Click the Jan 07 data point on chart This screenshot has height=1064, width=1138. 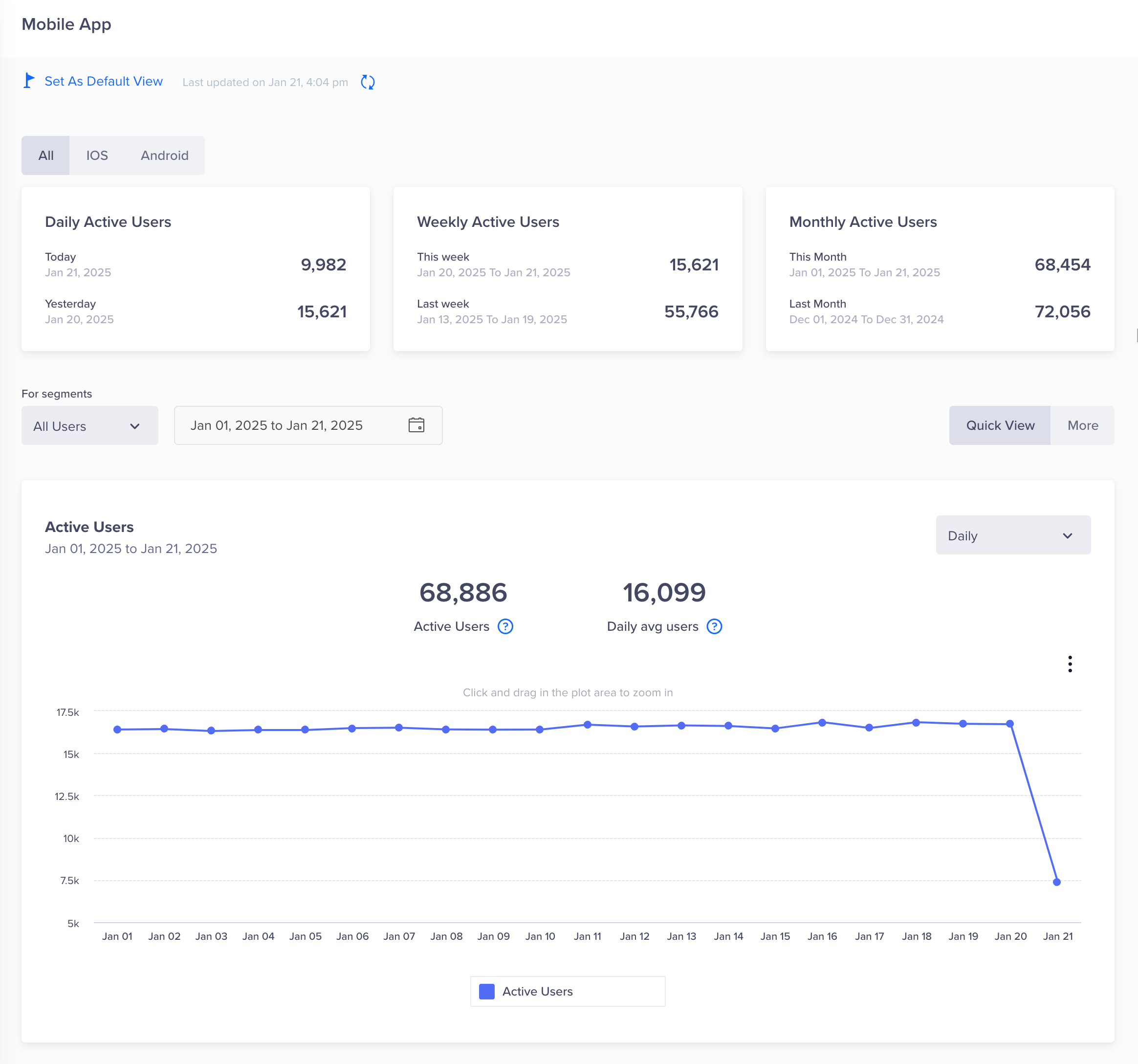[399, 728]
